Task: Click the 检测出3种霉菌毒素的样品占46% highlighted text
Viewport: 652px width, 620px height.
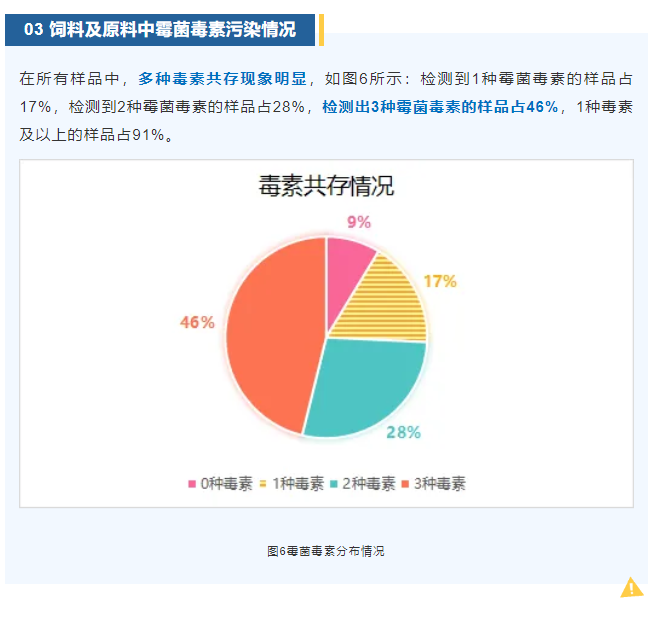Action: 440,107
